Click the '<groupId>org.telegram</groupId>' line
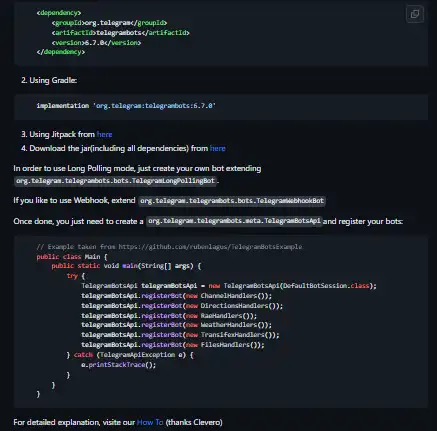This screenshot has height=431, width=437. pyautogui.click(x=109, y=23)
